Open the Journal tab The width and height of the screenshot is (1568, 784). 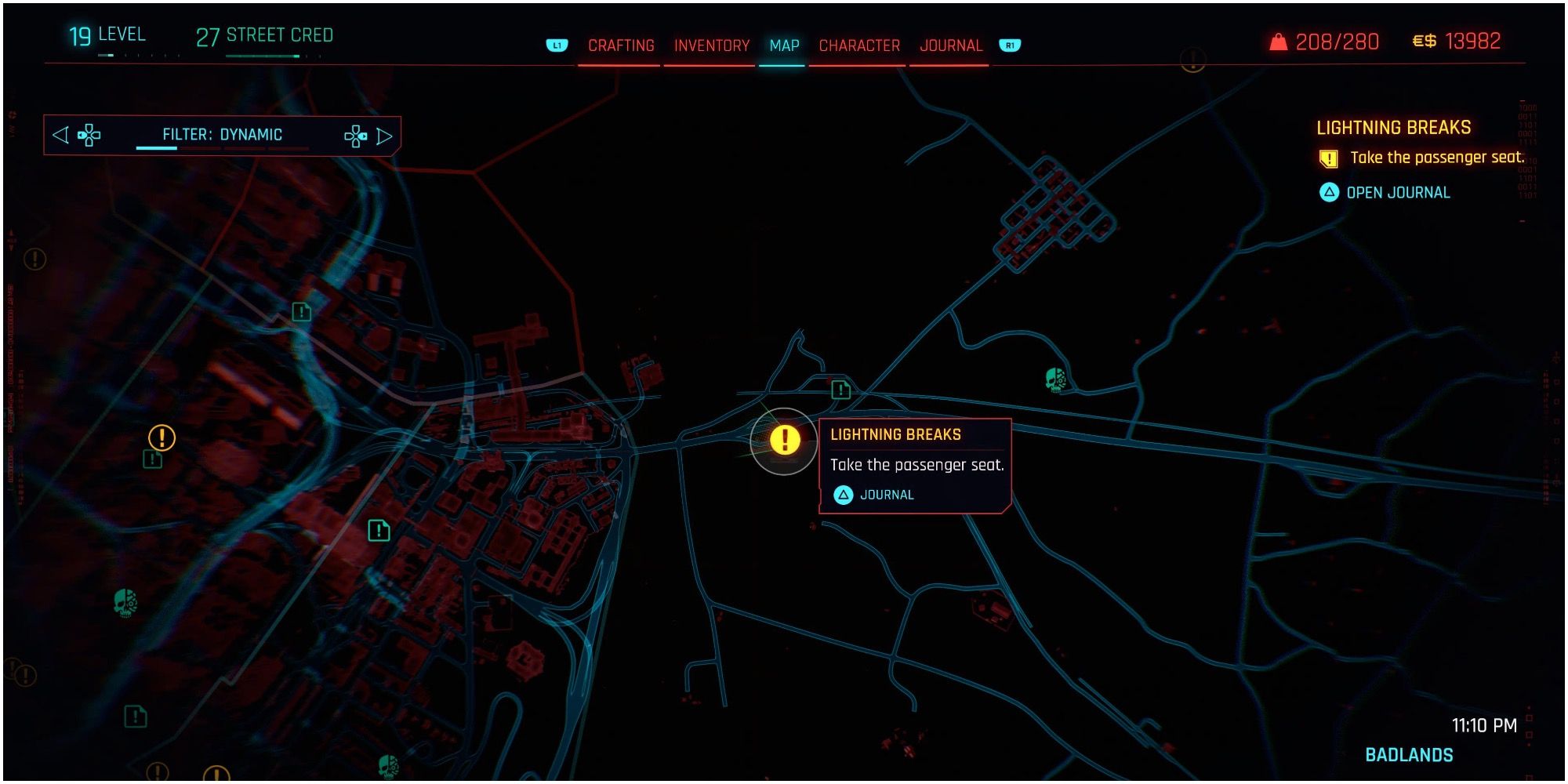click(951, 45)
